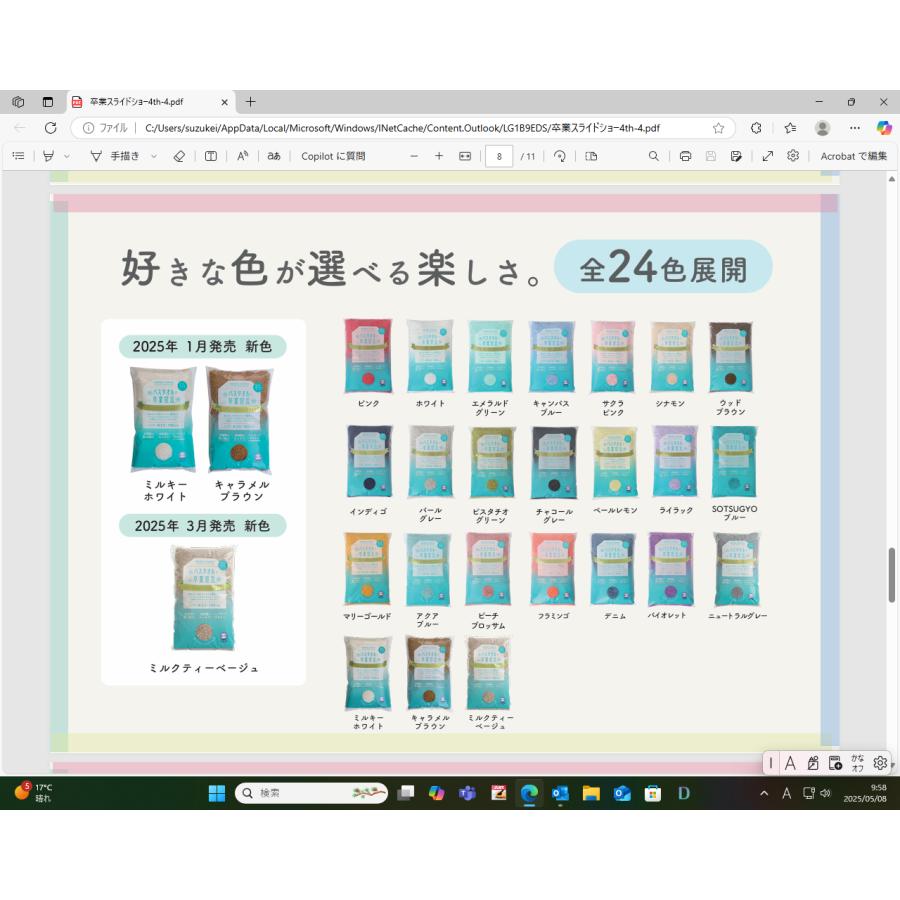This screenshot has width=900, height=900.
Task: Expand the highlighter color dropdown arrow
Action: [x=67, y=156]
